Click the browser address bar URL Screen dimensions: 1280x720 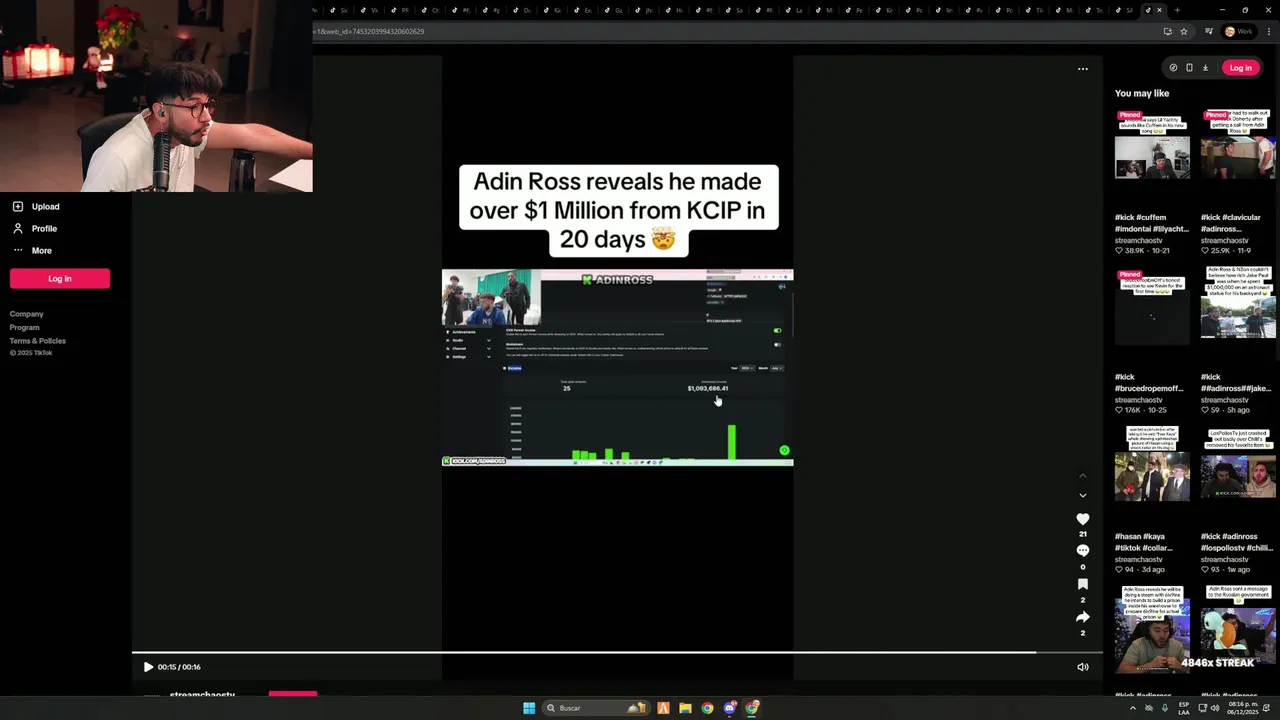(x=370, y=31)
